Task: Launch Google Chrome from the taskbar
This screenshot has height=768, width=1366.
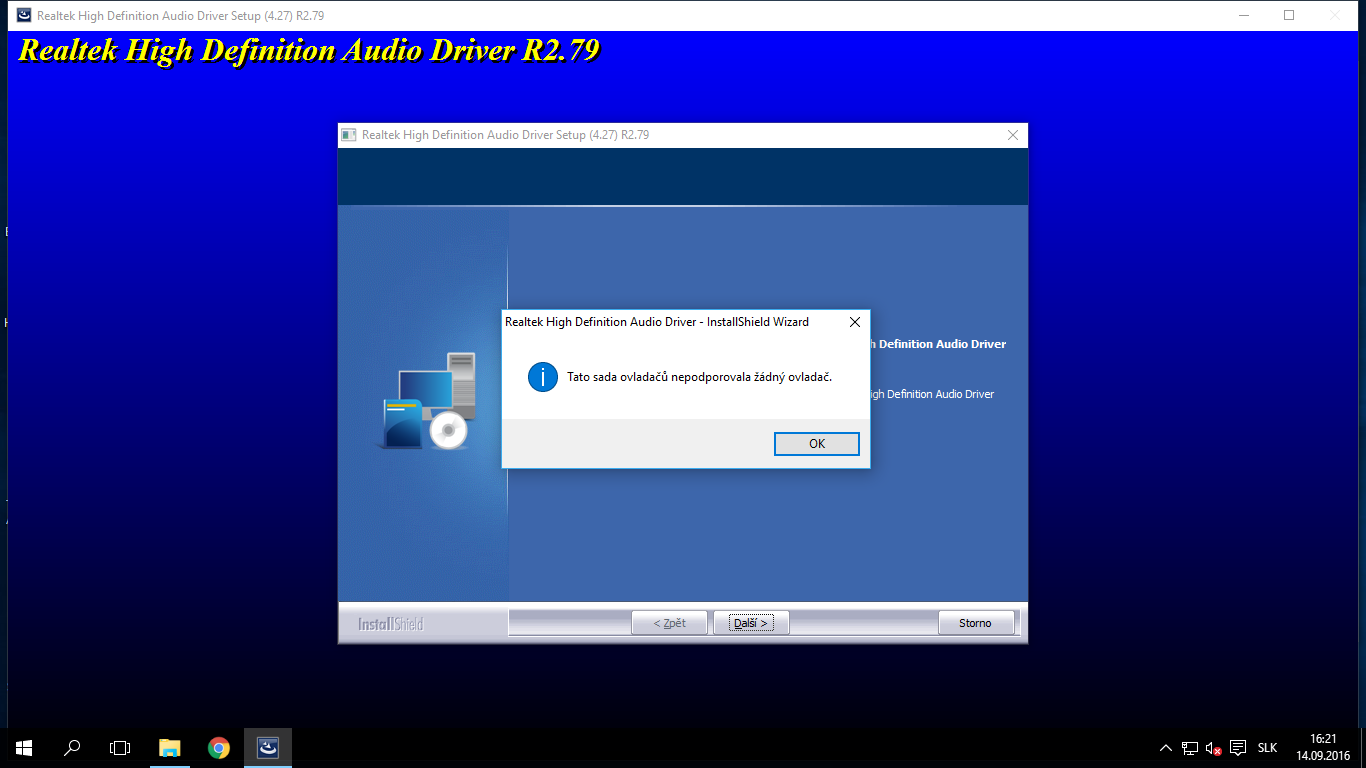Action: click(x=219, y=747)
